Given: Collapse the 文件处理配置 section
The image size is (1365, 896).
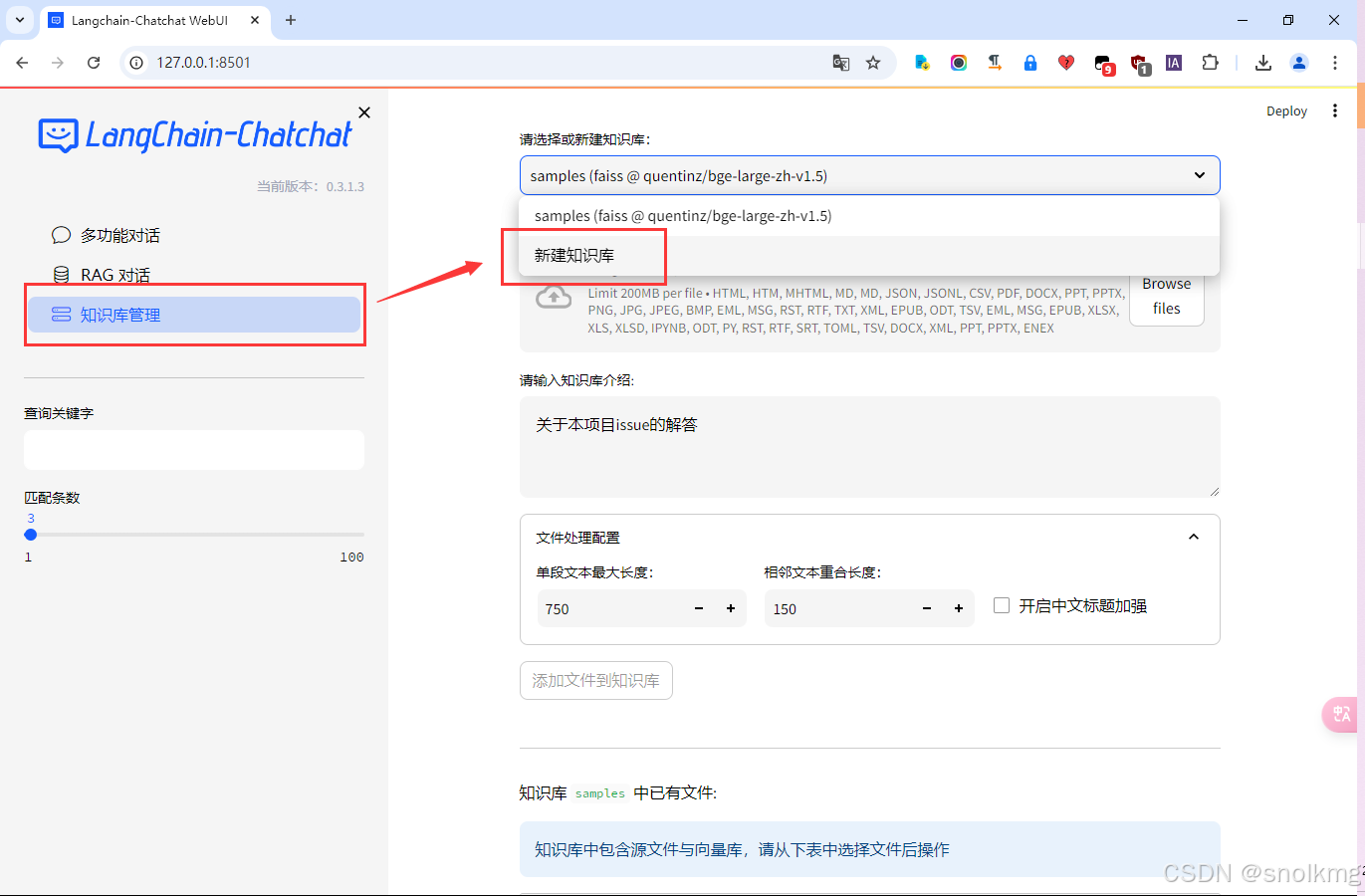Looking at the screenshot, I should tap(1193, 536).
